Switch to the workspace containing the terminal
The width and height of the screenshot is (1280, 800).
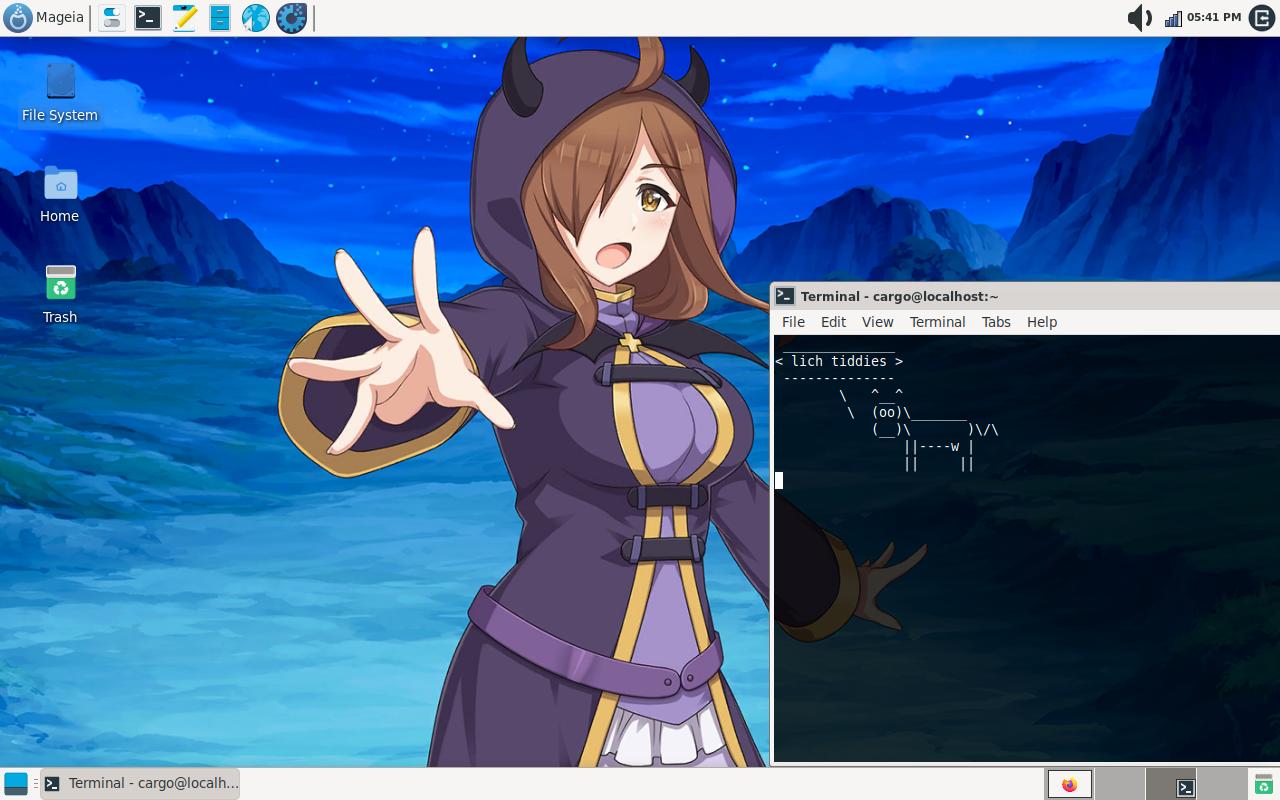(1171, 784)
